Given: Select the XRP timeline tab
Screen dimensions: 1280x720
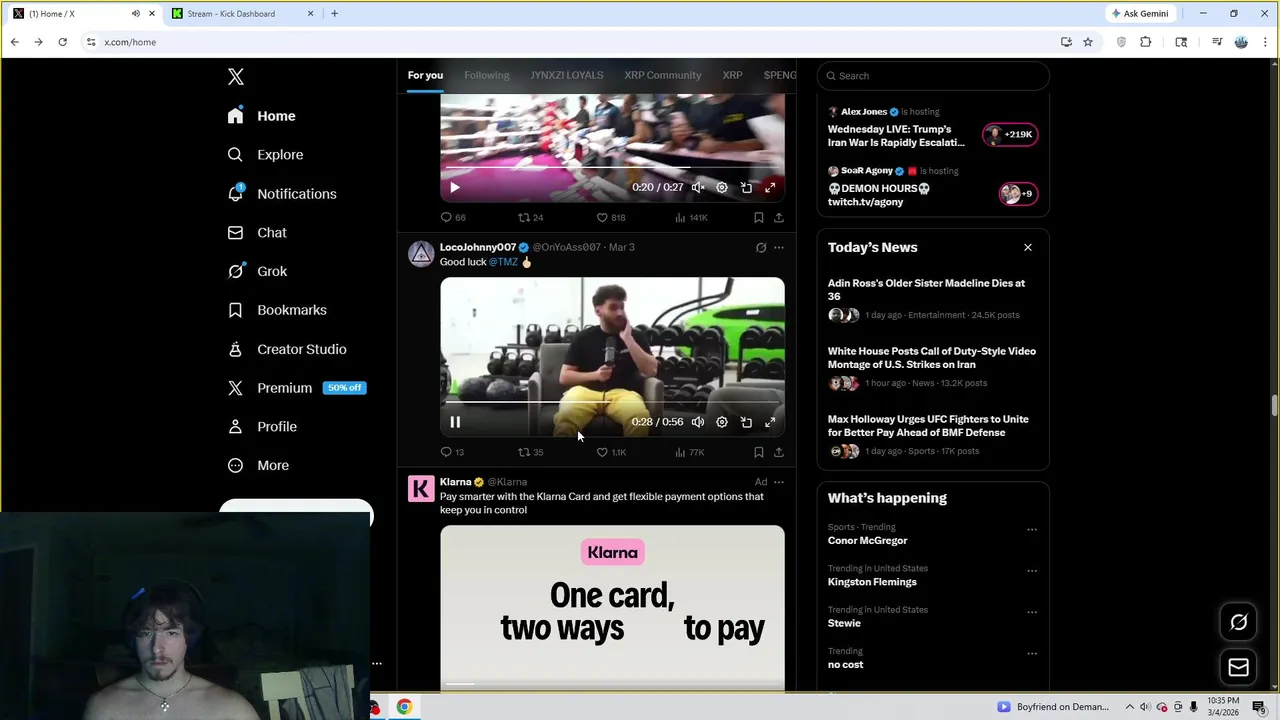Looking at the screenshot, I should [732, 75].
